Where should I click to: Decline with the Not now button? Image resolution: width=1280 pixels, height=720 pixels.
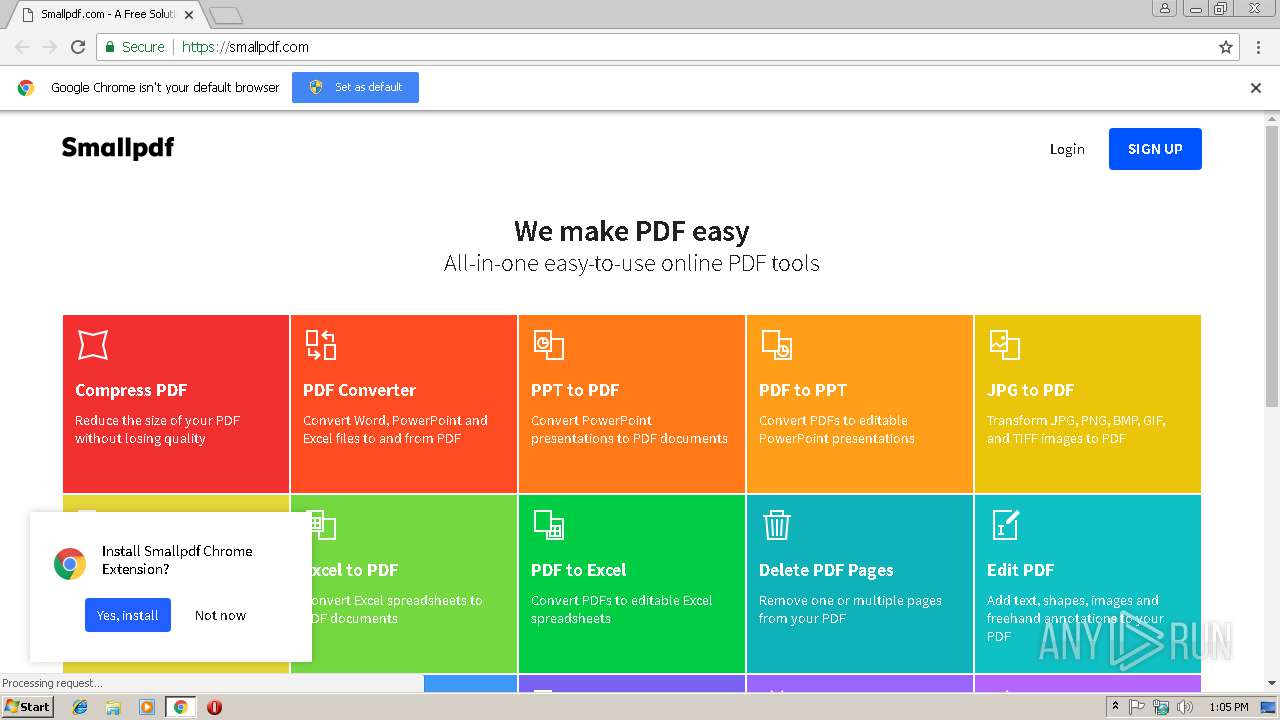(x=220, y=615)
